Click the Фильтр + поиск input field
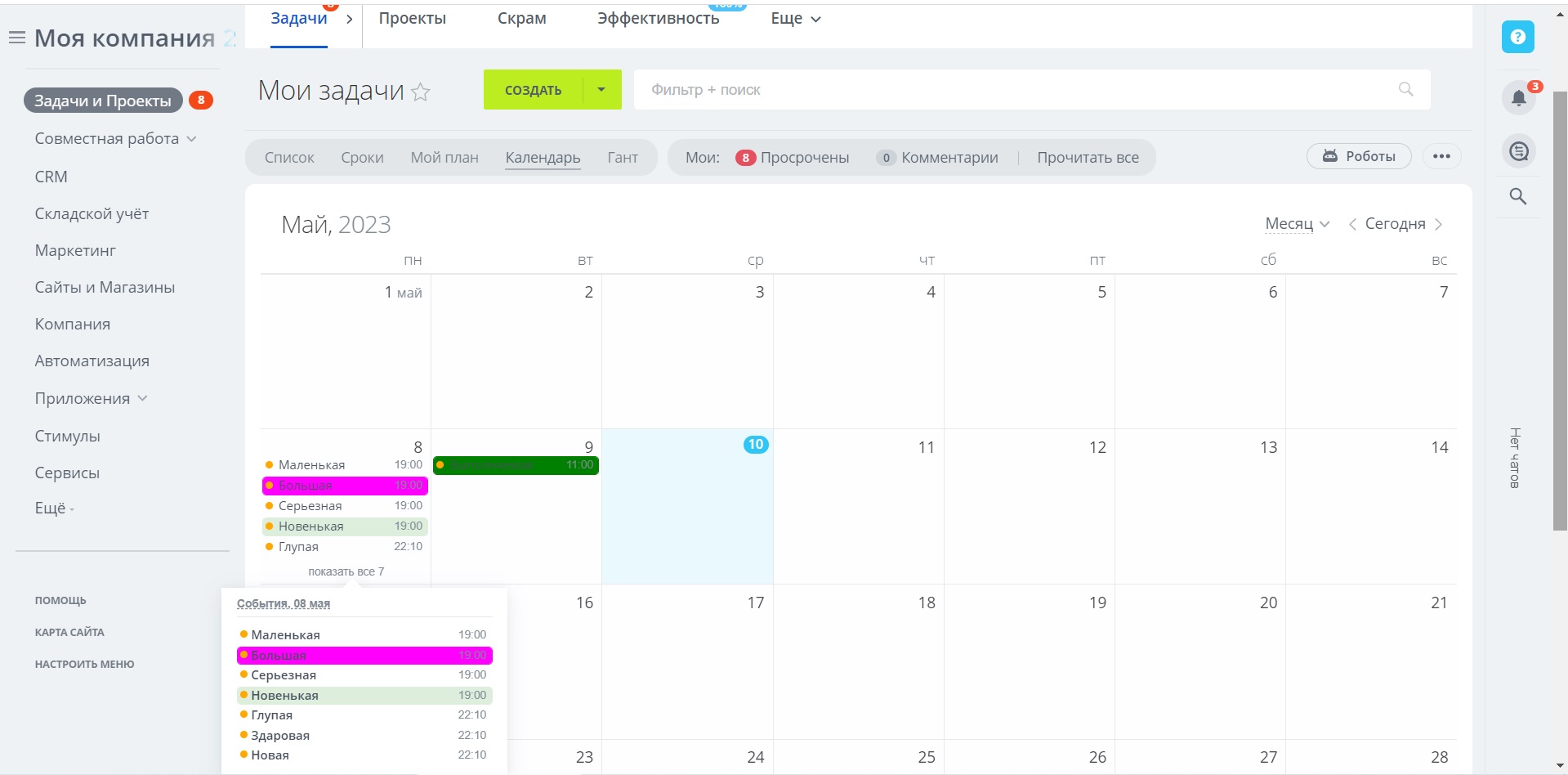Image resolution: width=1568 pixels, height=775 pixels. pos(1013,90)
